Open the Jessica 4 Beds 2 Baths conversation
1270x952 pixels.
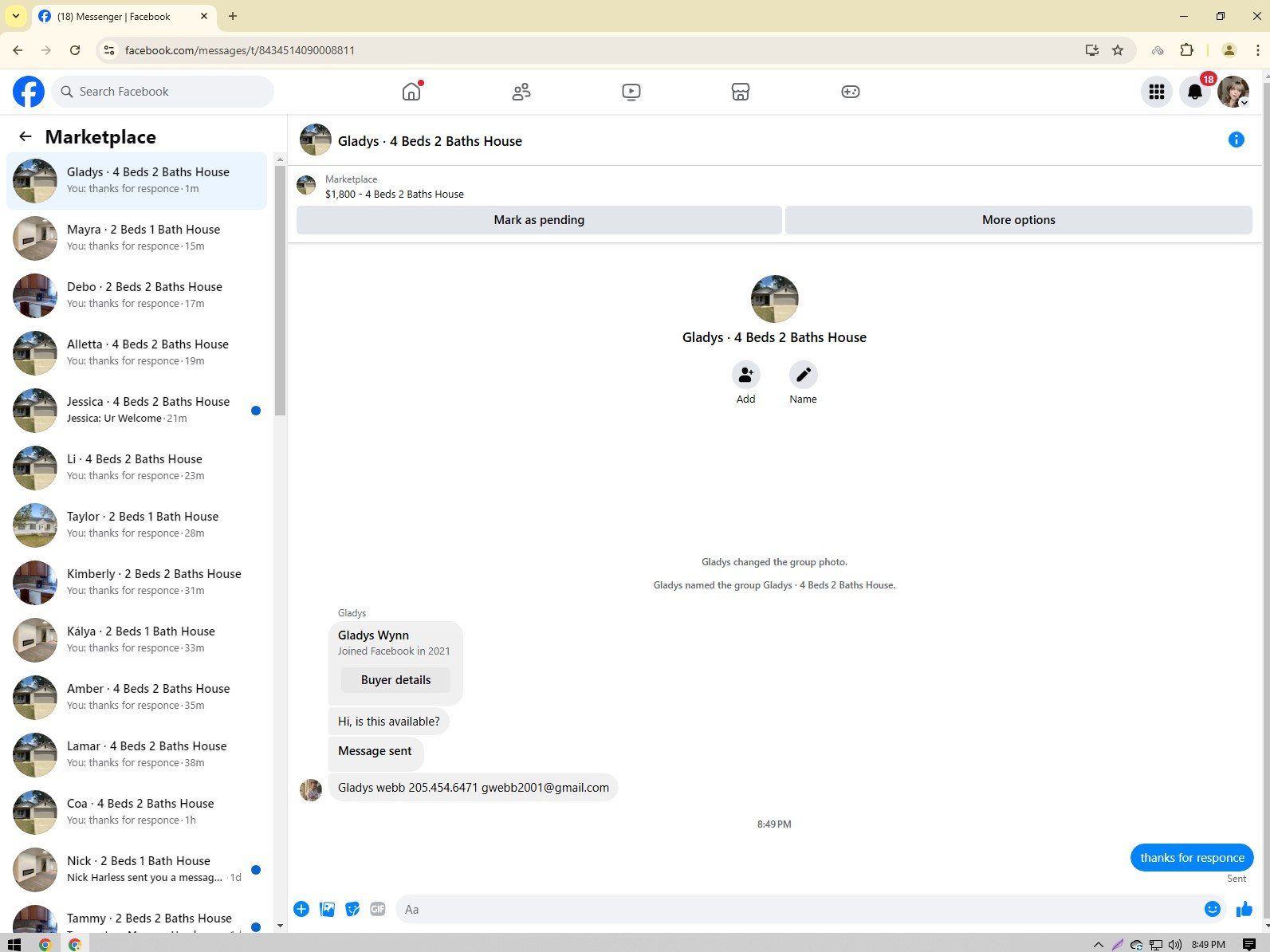click(x=137, y=411)
